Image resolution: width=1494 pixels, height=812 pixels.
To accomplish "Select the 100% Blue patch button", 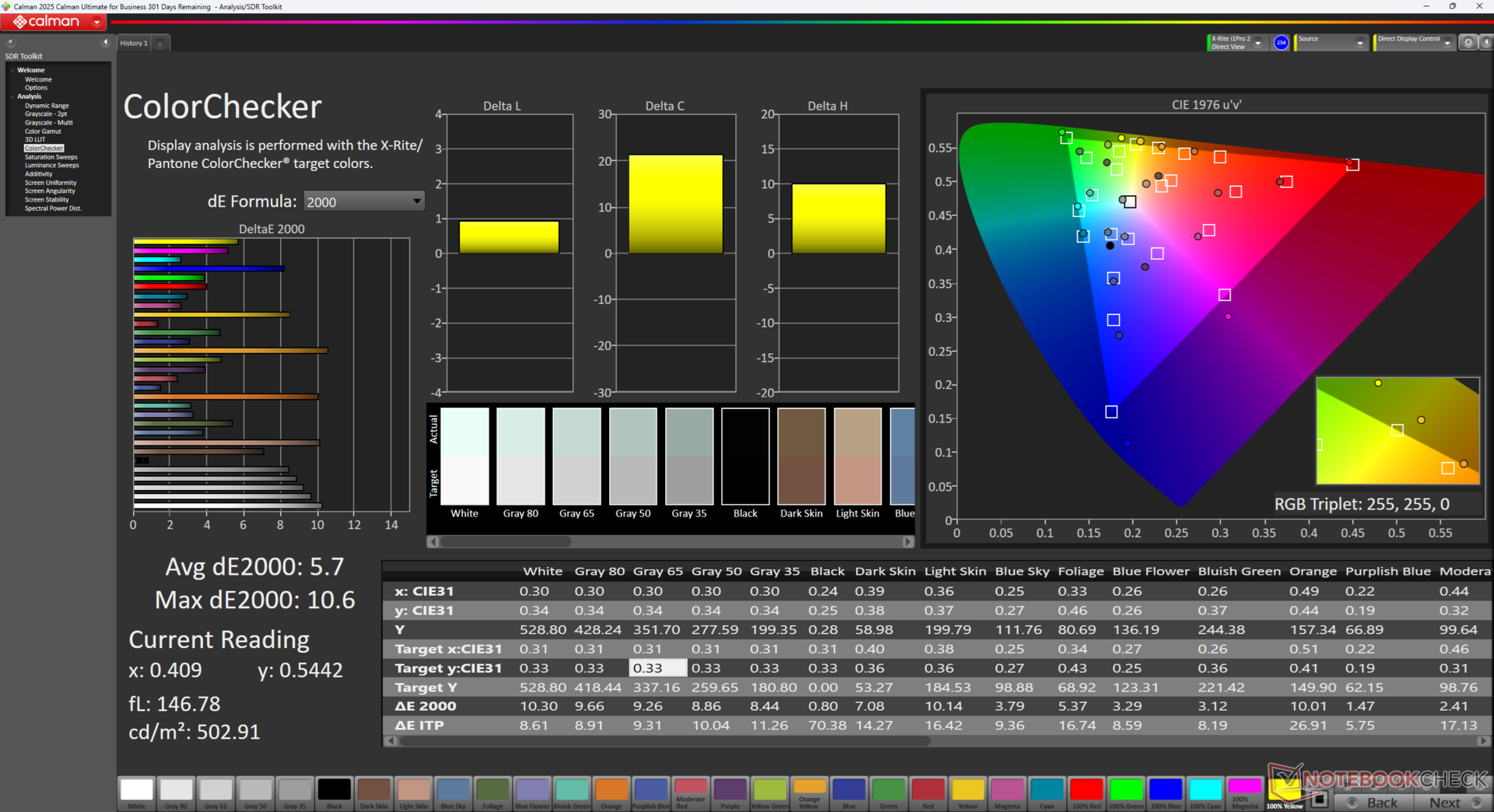I will [x=1166, y=793].
